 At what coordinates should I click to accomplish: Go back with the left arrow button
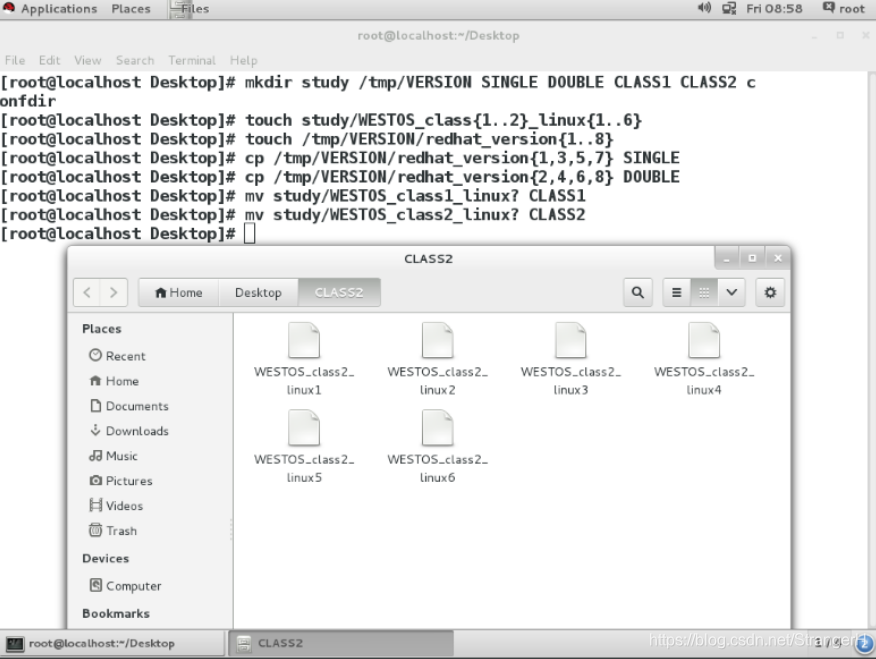tap(87, 293)
